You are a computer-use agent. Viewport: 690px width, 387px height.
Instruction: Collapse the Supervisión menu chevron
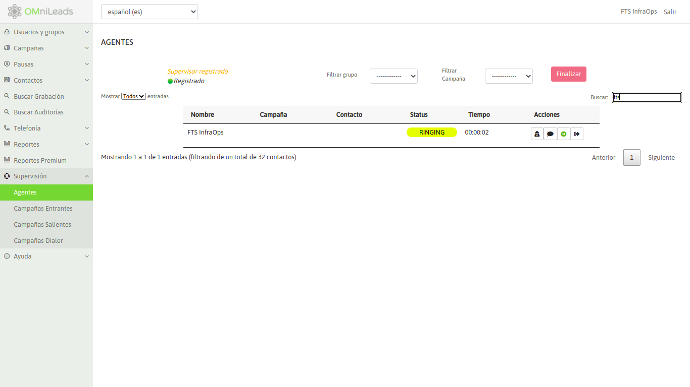point(87,176)
